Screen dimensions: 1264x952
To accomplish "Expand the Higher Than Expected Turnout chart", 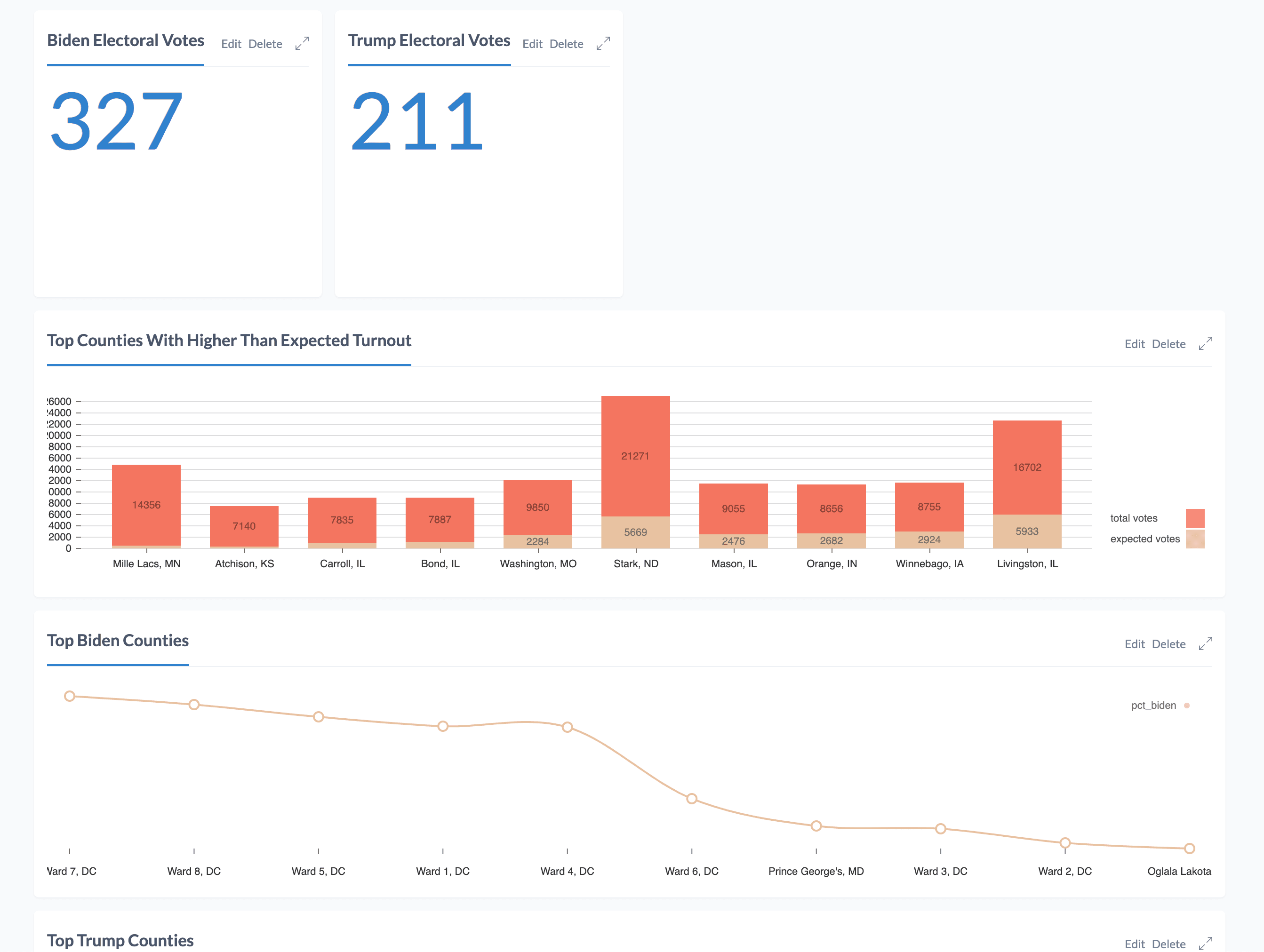I will pyautogui.click(x=1205, y=343).
